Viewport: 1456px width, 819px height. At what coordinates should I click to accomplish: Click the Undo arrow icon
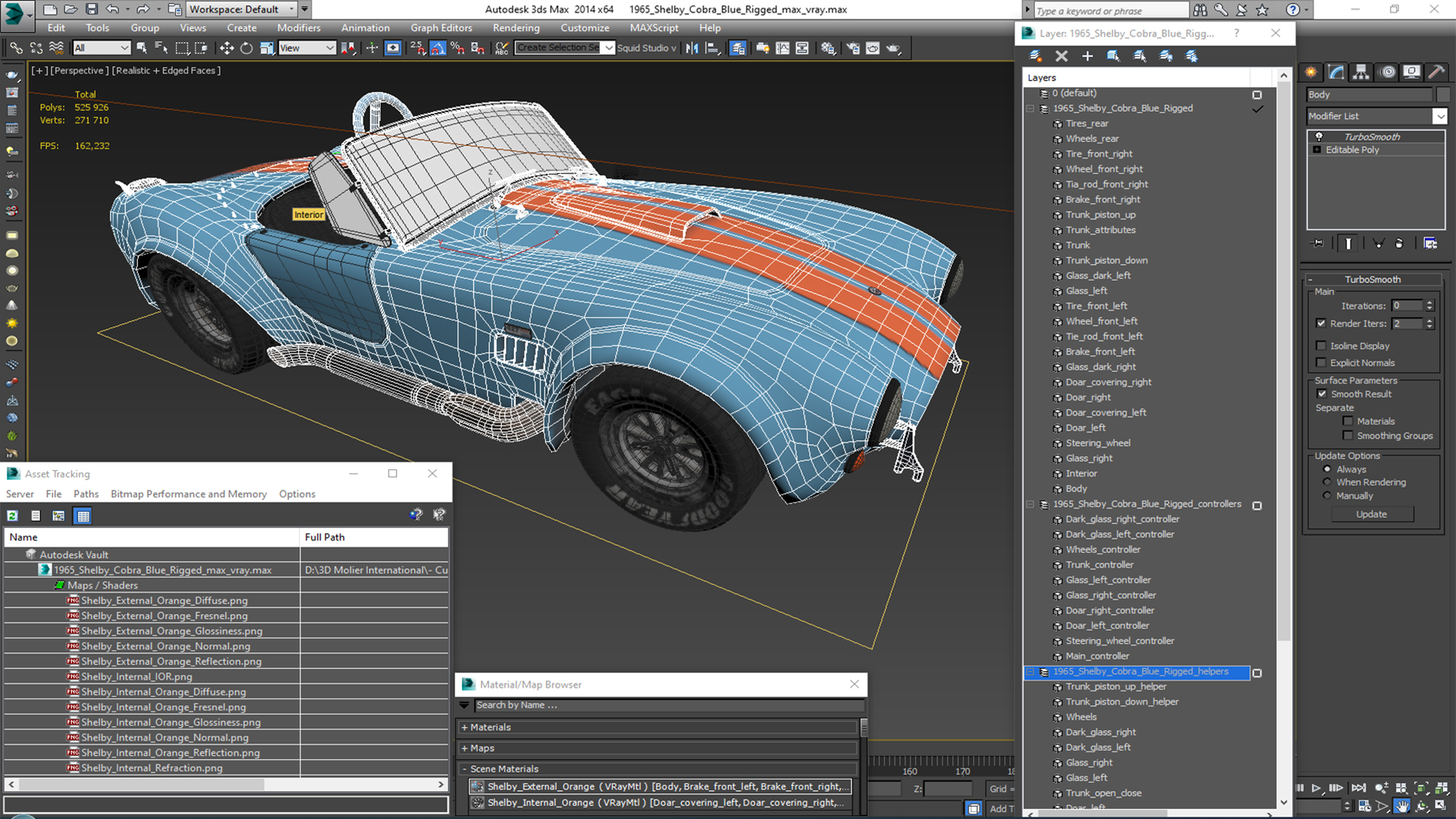pyautogui.click(x=112, y=9)
